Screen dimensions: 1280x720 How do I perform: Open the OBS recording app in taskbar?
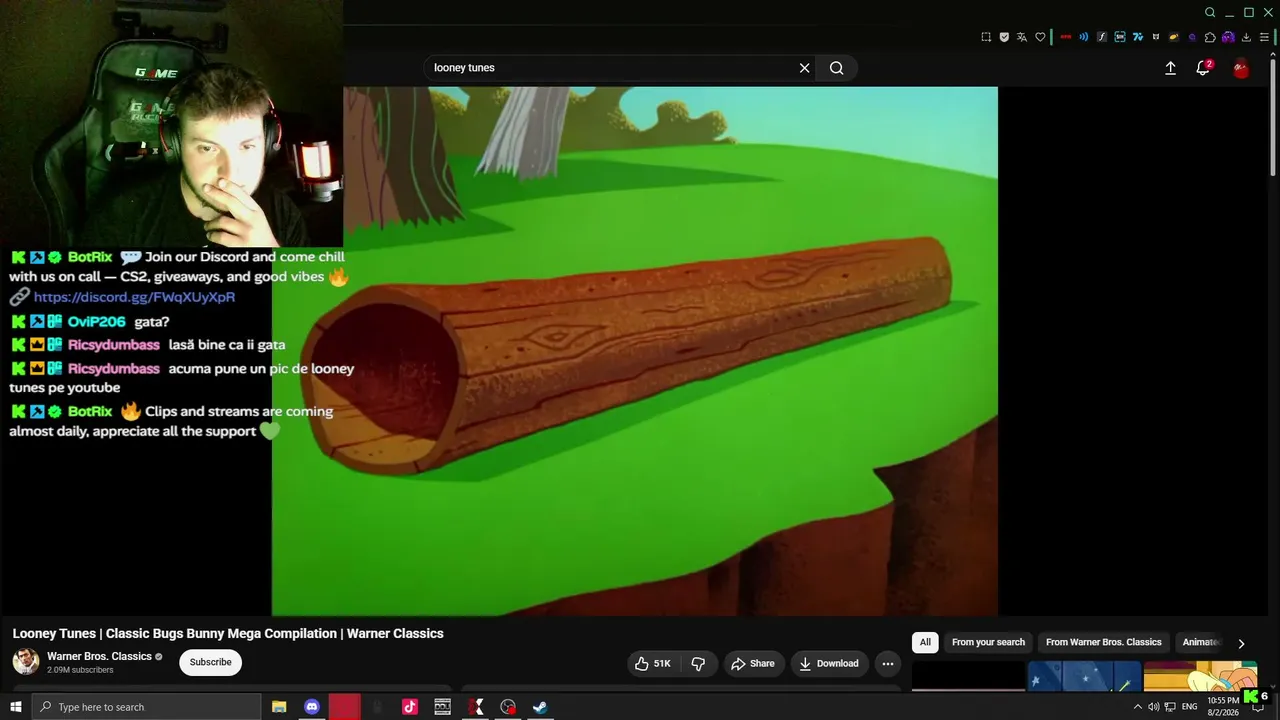coord(508,707)
